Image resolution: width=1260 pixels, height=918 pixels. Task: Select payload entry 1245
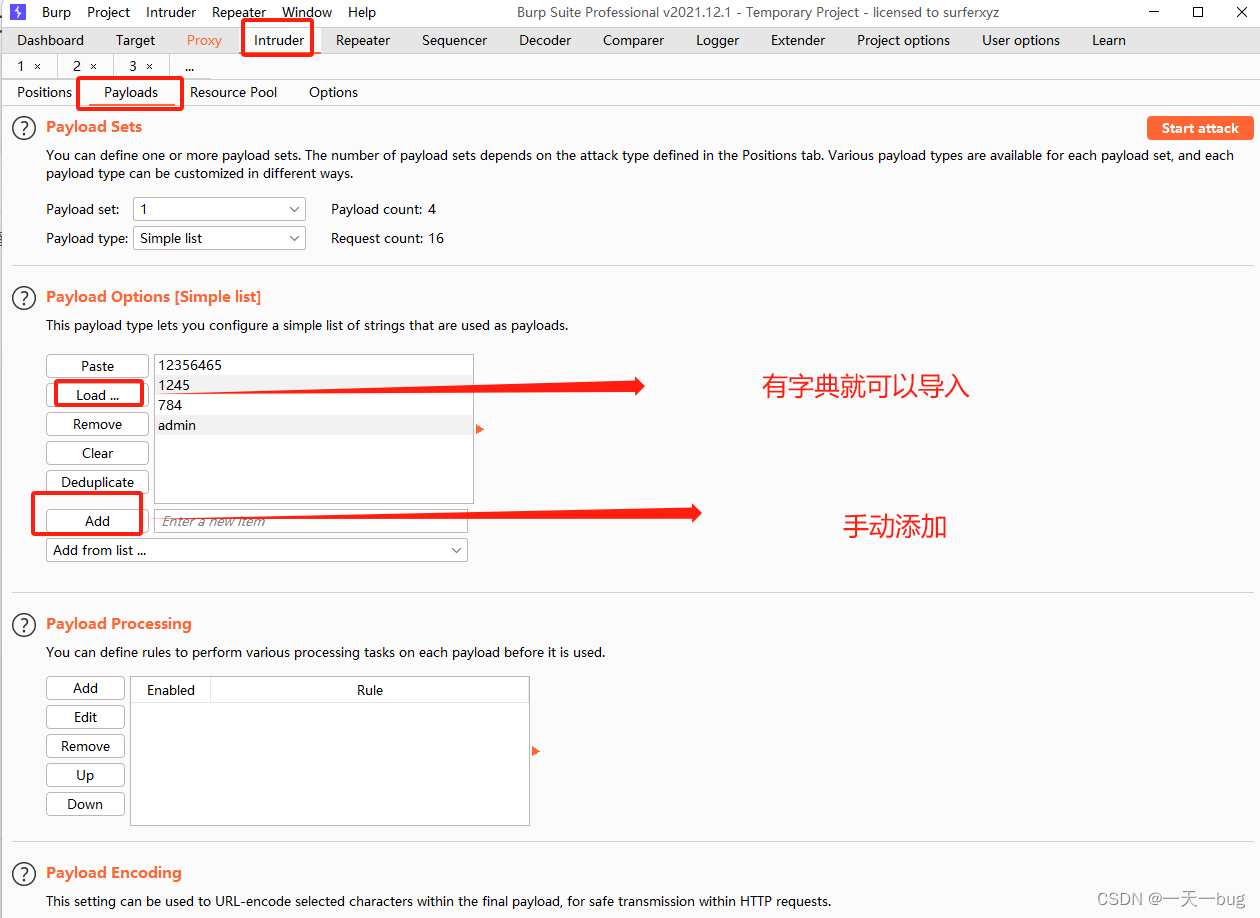tap(313, 385)
